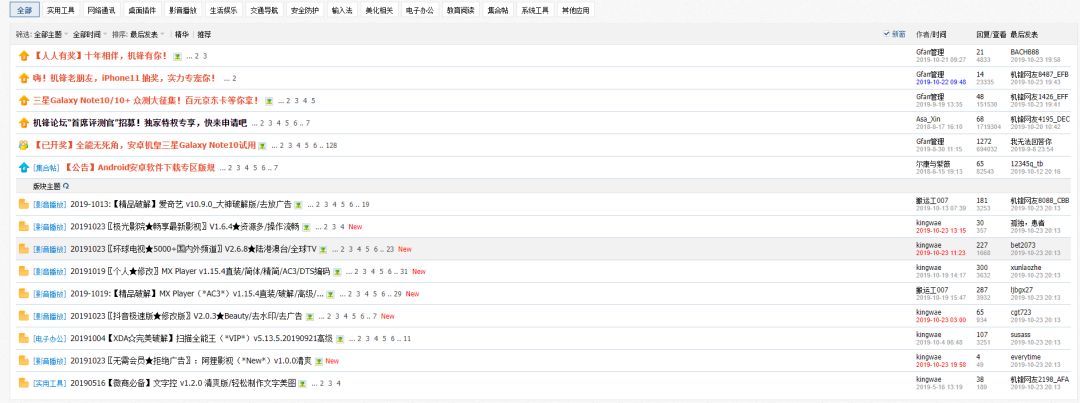
Task: Click the folder icon of 抖音极速版 thread
Action: tap(23, 316)
